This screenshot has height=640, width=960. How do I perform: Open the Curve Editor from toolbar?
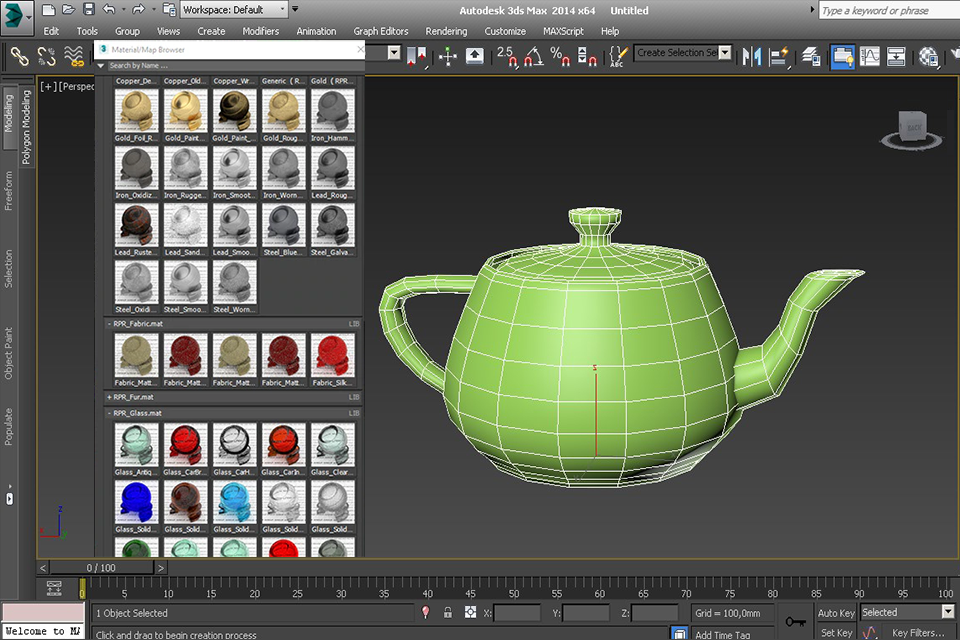(870, 56)
